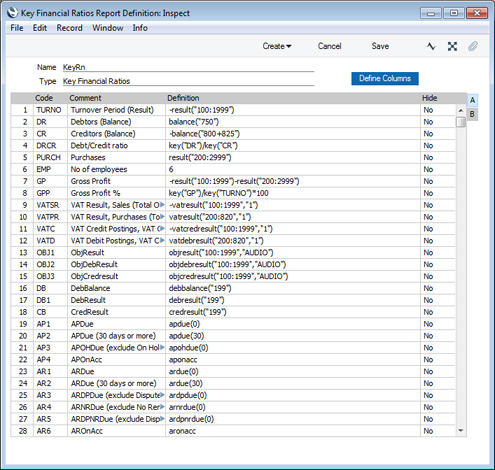
Task: Expand truncated comment arrow on AR5 row
Action: [x=162, y=419]
